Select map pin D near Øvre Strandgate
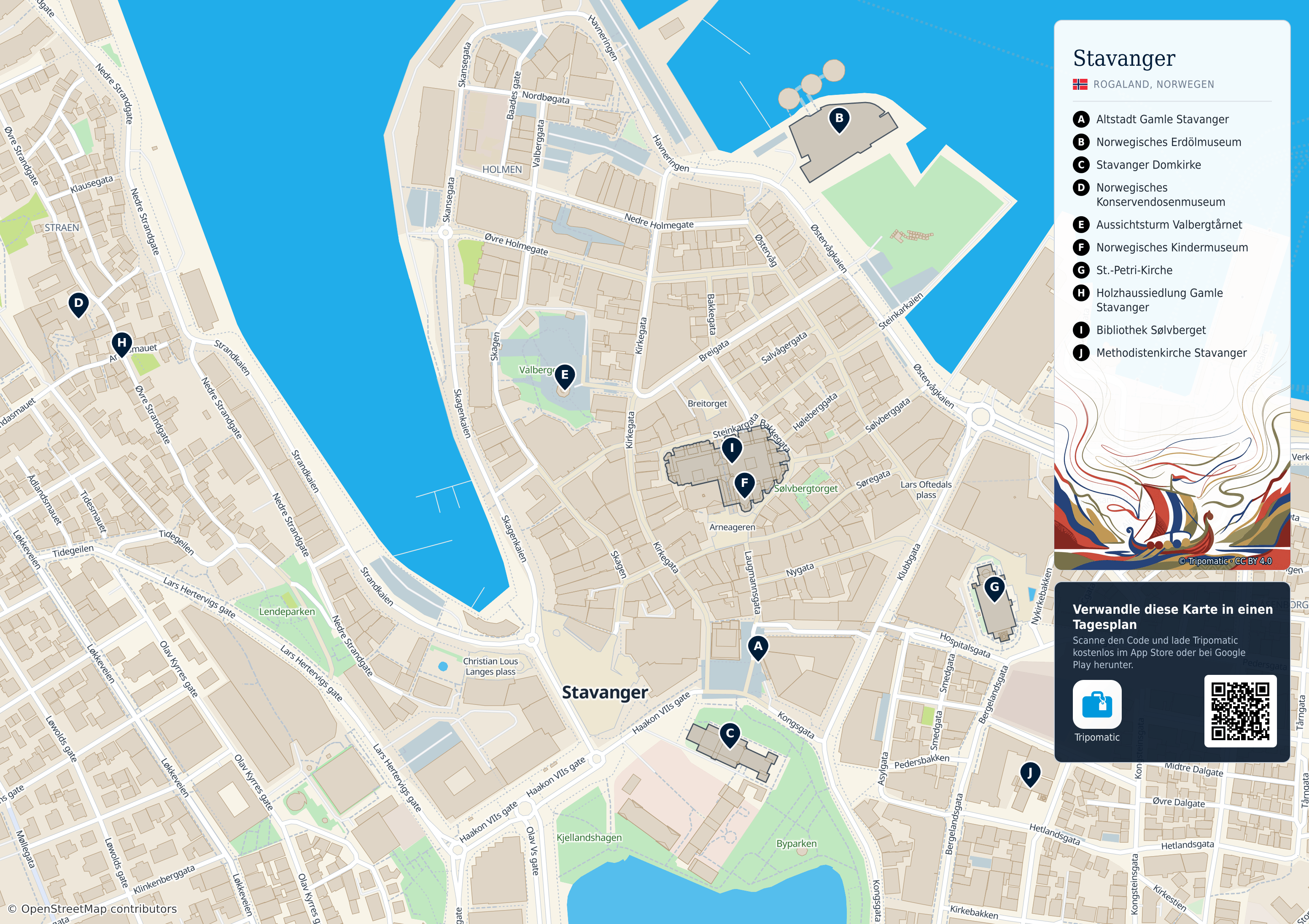Screen dimensions: 1309x924 [79, 304]
